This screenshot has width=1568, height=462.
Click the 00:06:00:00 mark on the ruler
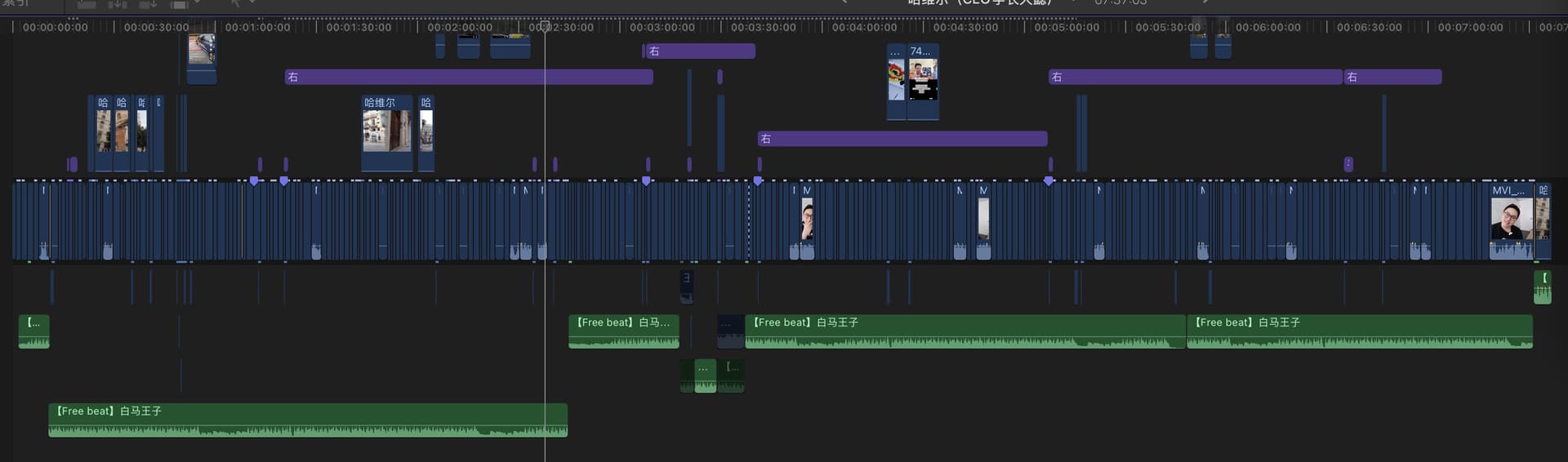pyautogui.click(x=1267, y=27)
